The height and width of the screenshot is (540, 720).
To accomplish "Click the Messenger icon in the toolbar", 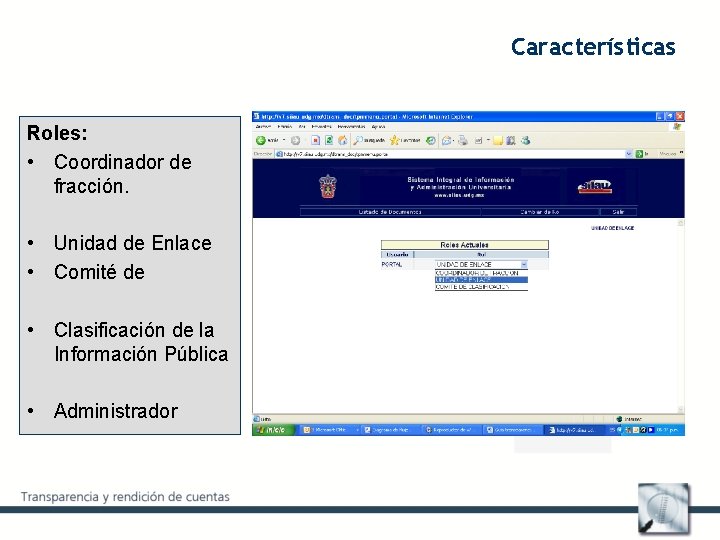I will (526, 141).
